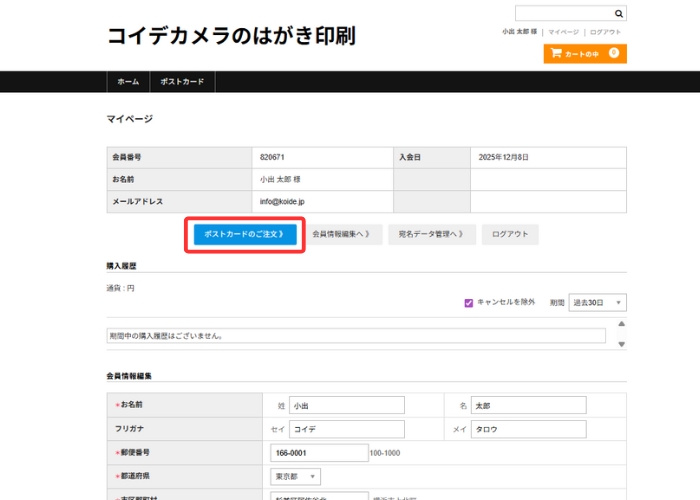The width and height of the screenshot is (700, 500).
Task: Click the ログアウト link in the header
Action: tap(606, 32)
